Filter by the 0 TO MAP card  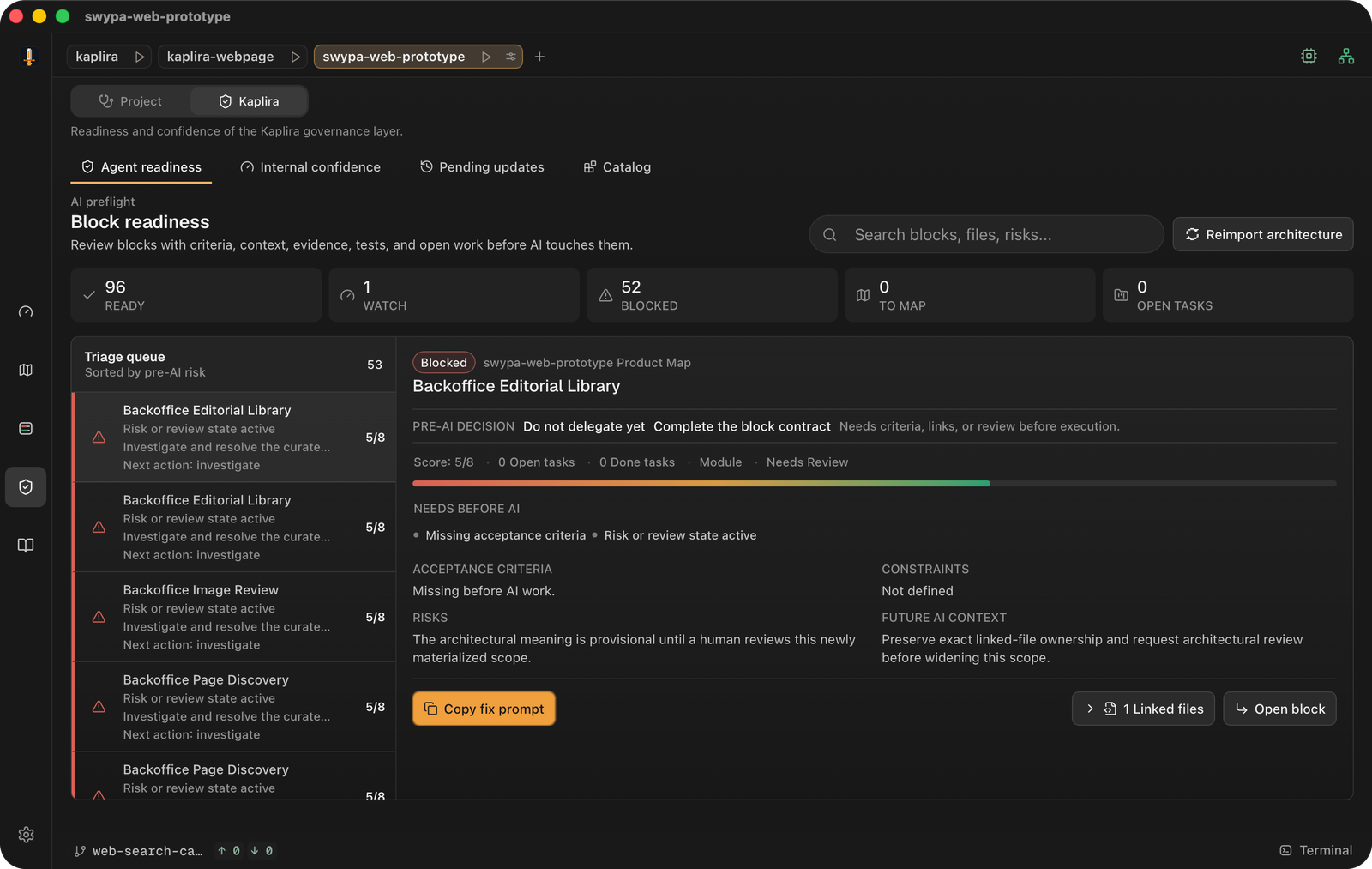click(x=970, y=295)
